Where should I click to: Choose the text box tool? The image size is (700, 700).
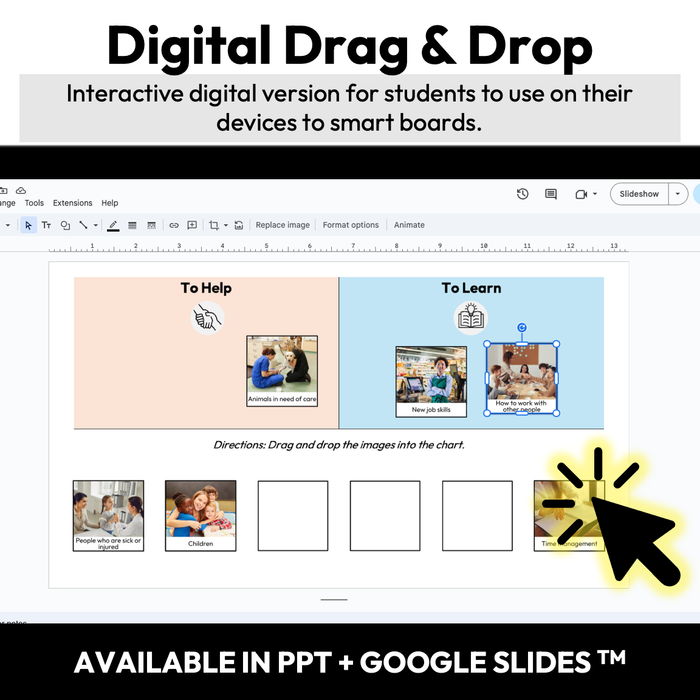[x=46, y=225]
